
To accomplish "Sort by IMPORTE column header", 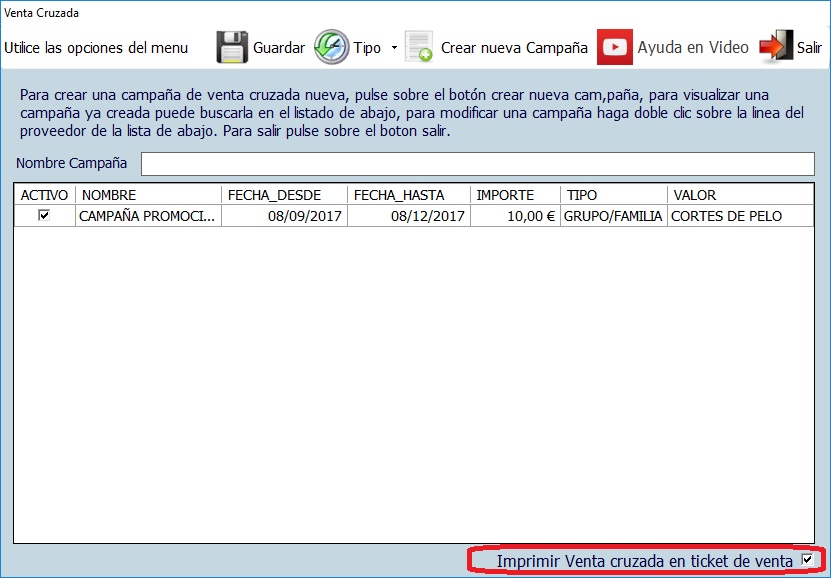I will (x=515, y=195).
